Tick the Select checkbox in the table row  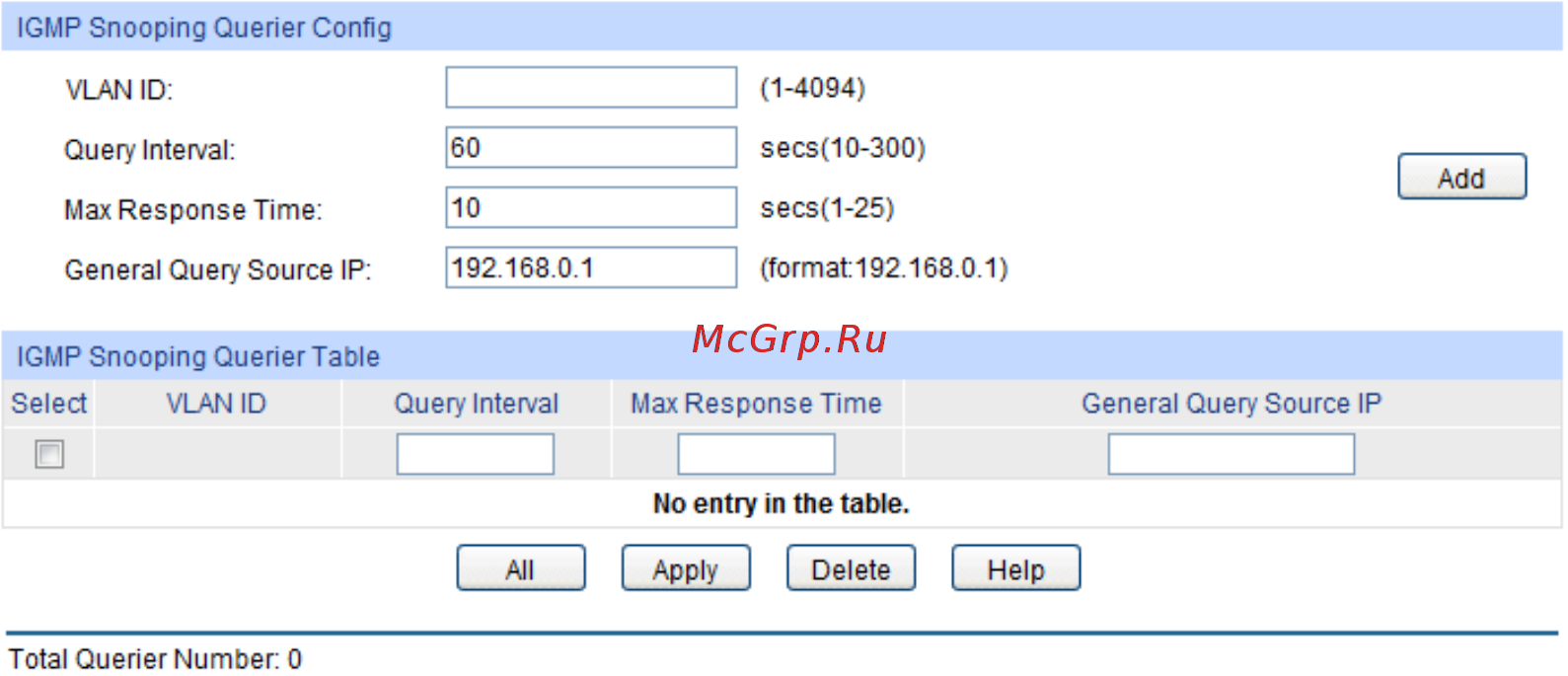point(49,454)
